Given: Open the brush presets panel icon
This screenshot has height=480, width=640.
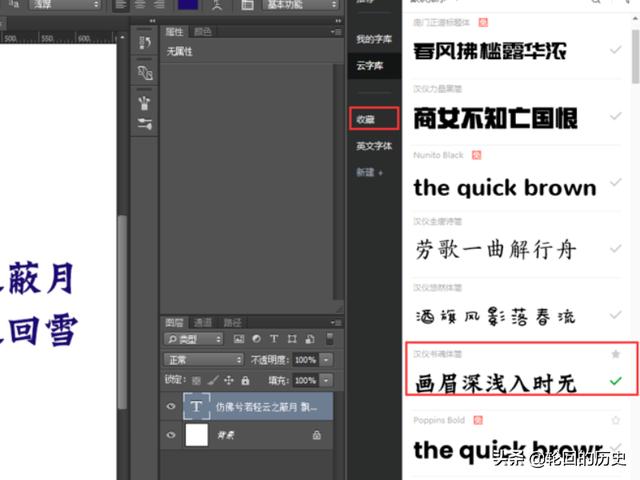Looking at the screenshot, I should click(x=145, y=101).
